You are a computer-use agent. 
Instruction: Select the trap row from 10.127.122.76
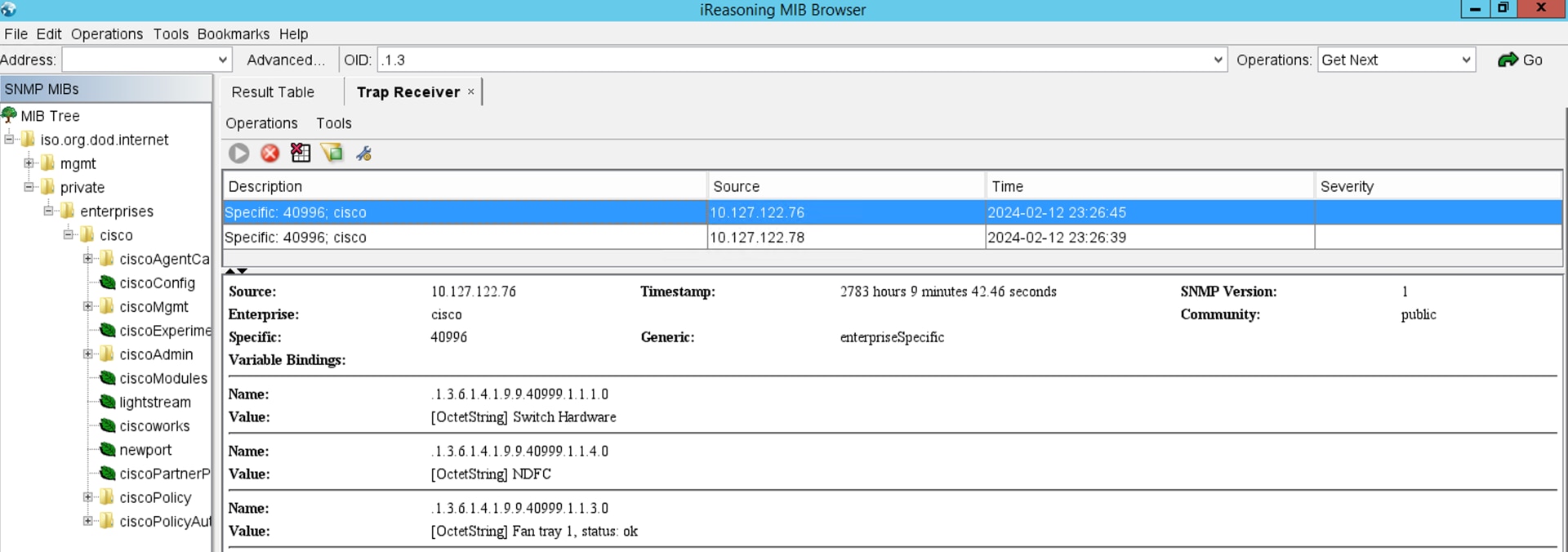tap(892, 212)
